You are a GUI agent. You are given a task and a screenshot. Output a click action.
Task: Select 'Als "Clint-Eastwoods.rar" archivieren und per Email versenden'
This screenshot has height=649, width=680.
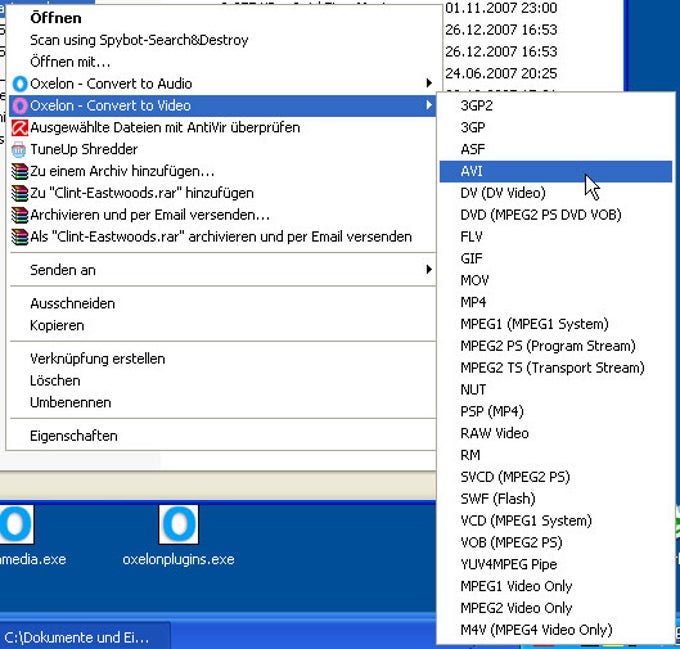coord(221,237)
